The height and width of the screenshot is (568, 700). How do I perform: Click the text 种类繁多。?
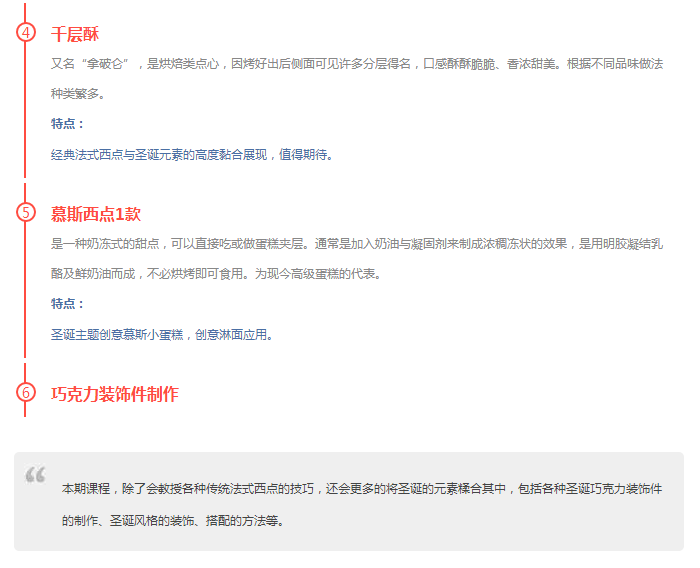[x=78, y=94]
